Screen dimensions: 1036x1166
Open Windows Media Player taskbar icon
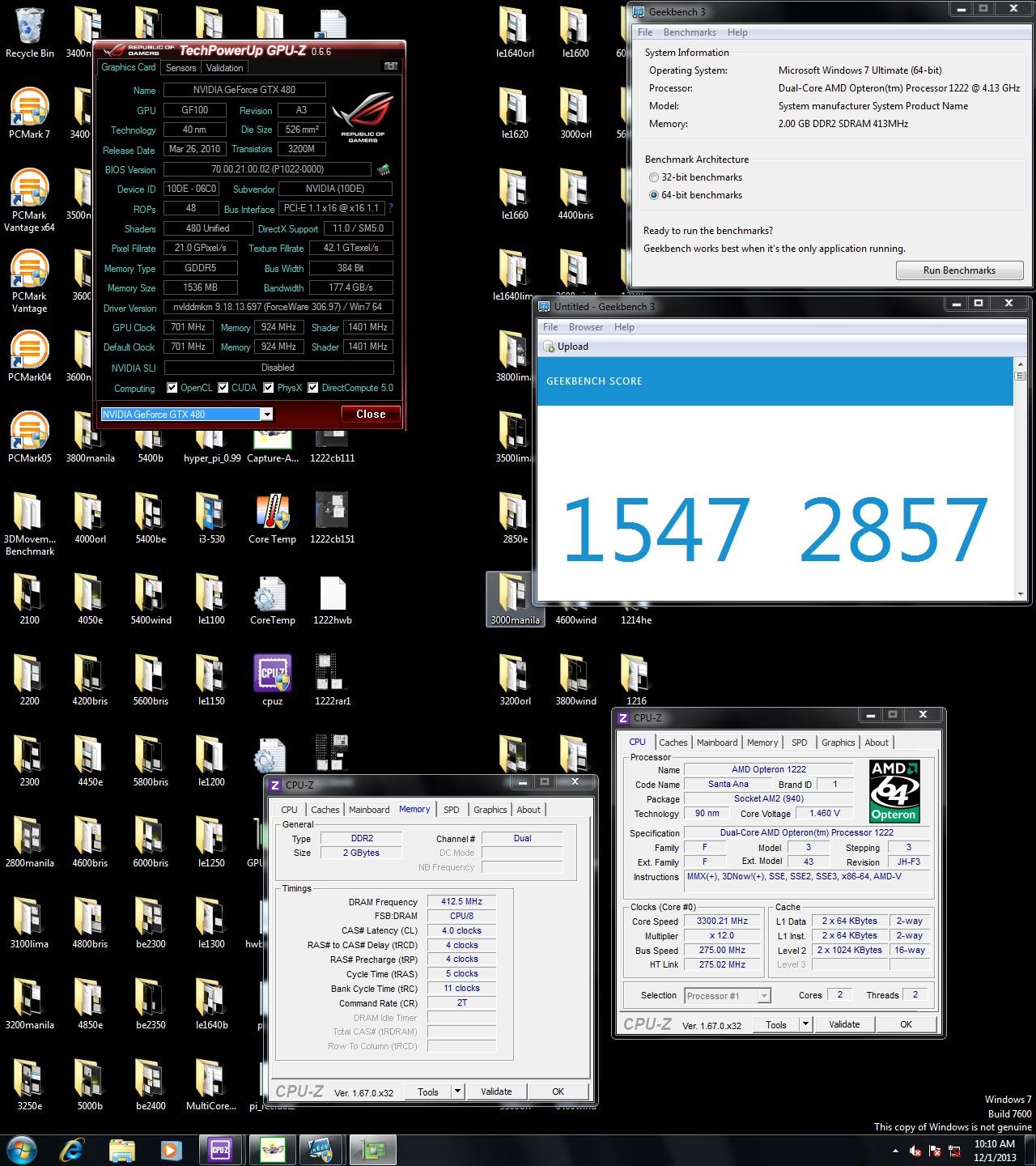[171, 1150]
